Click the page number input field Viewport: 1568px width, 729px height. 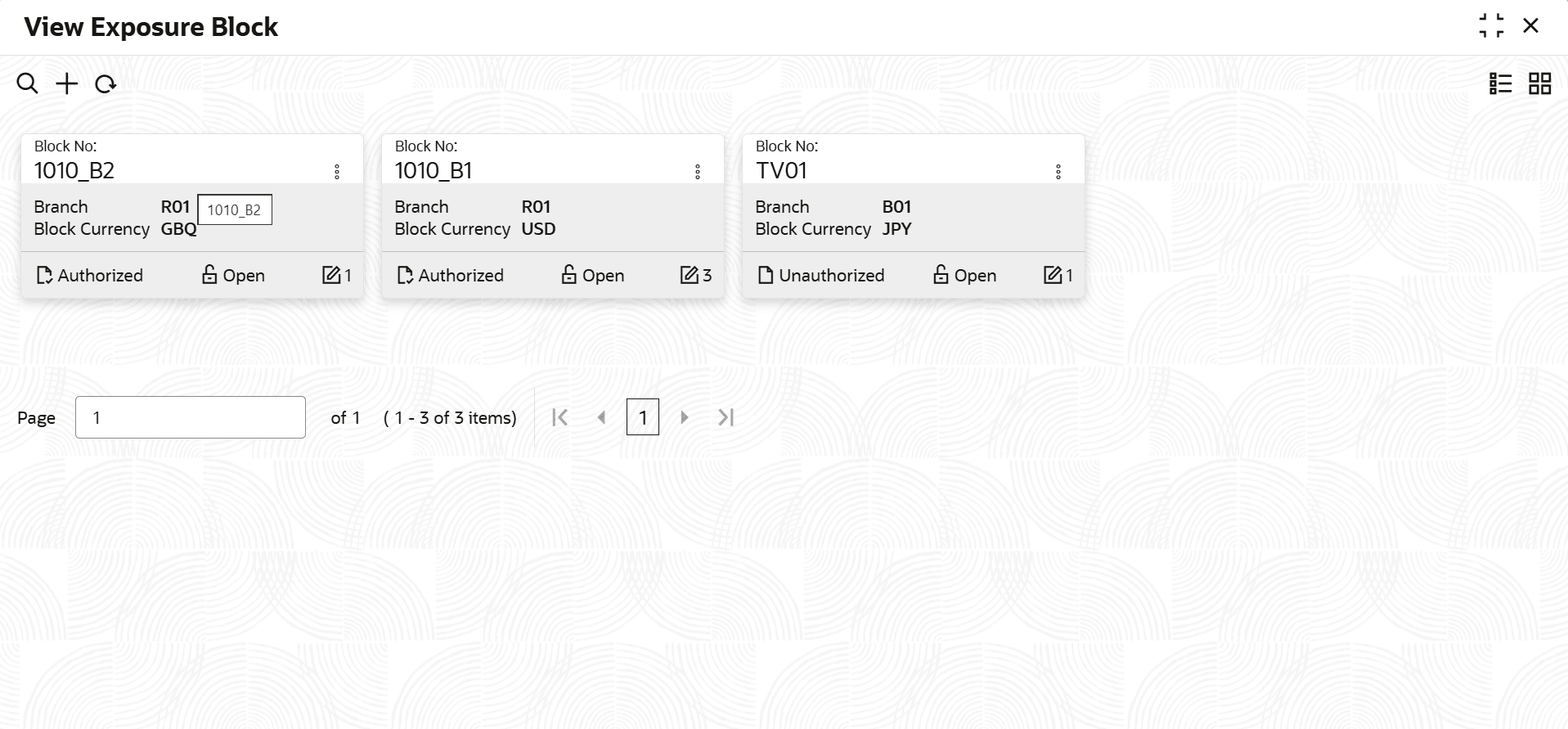click(x=191, y=417)
